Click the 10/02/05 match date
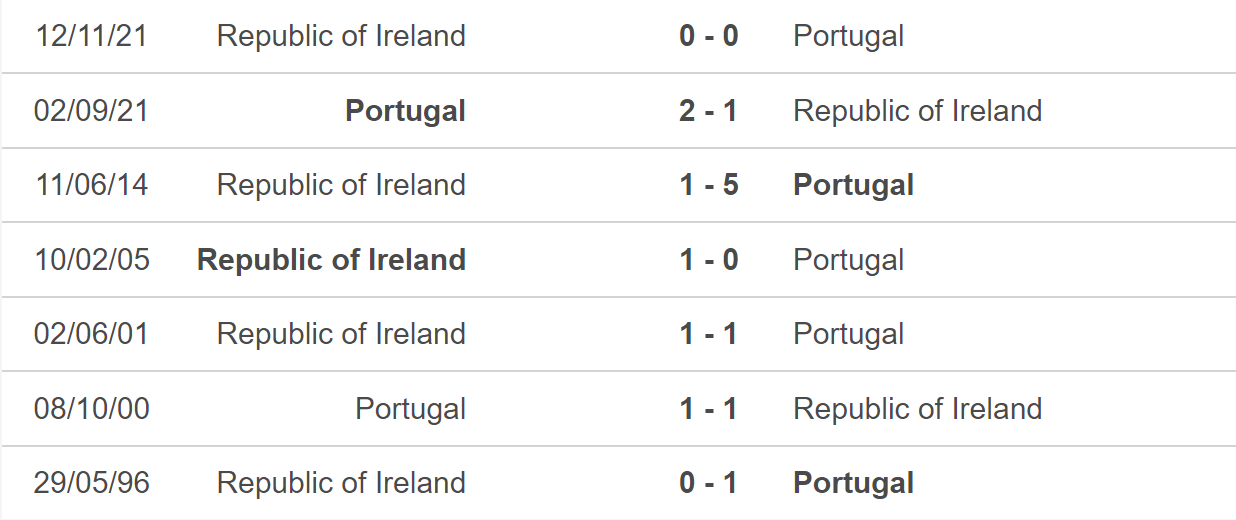 point(92,260)
